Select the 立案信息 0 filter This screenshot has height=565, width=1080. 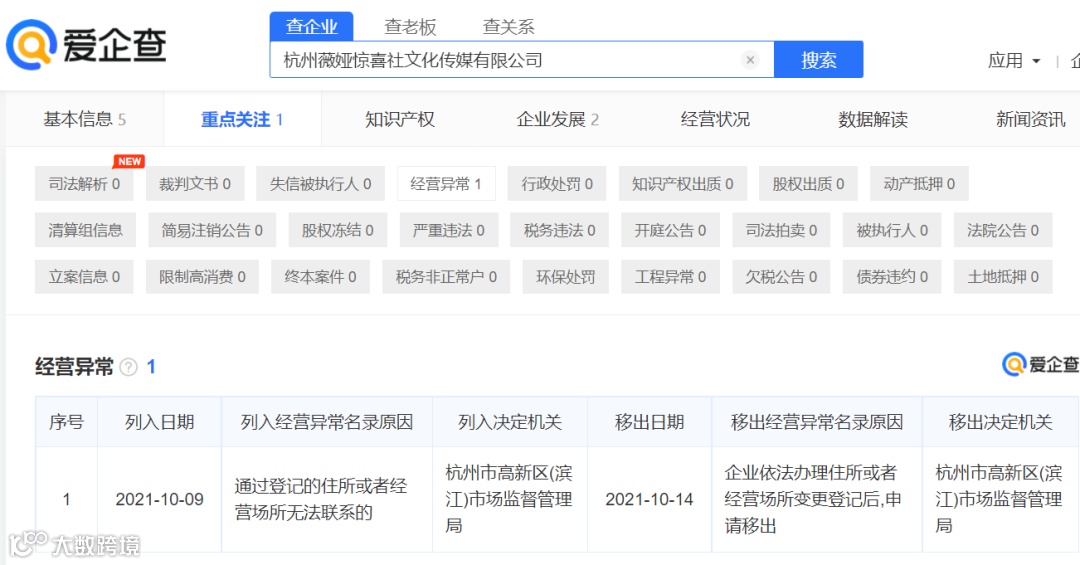pyautogui.click(x=84, y=277)
